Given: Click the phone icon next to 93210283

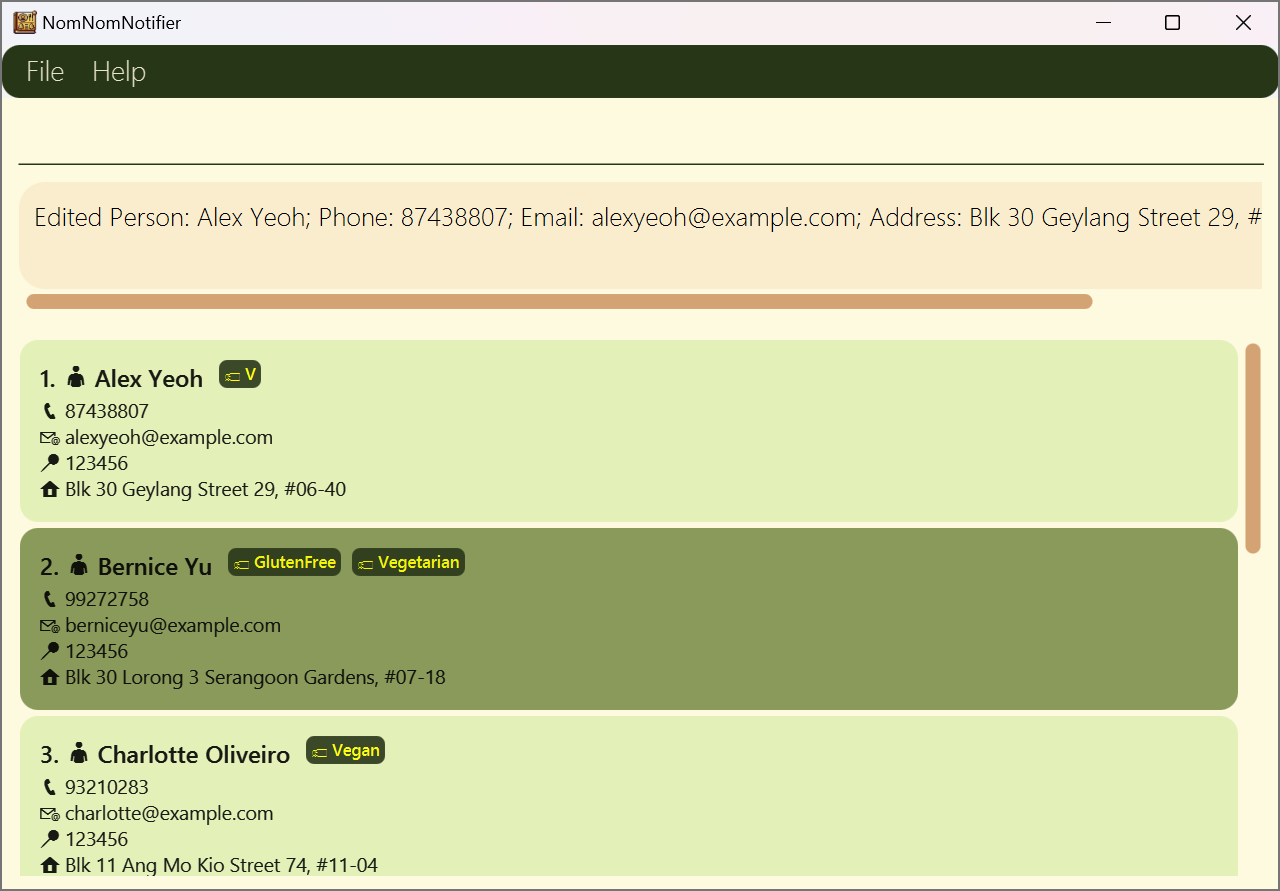Looking at the screenshot, I should coord(50,787).
